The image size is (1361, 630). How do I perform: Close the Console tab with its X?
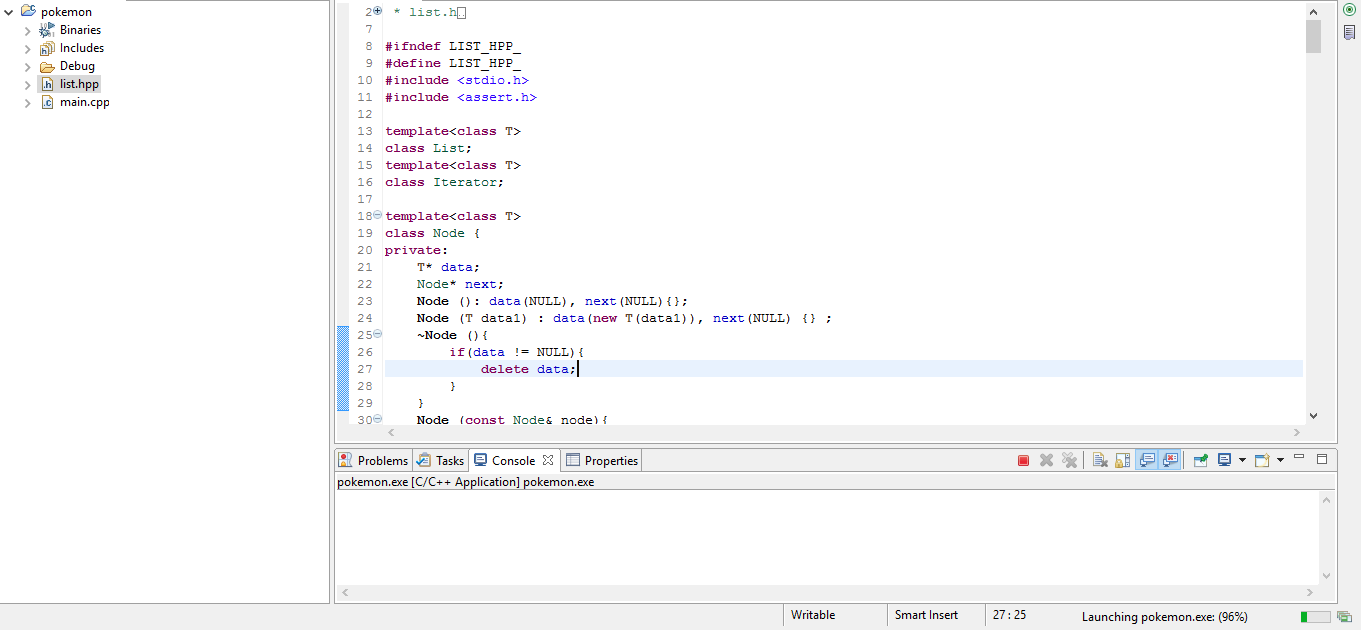point(548,460)
